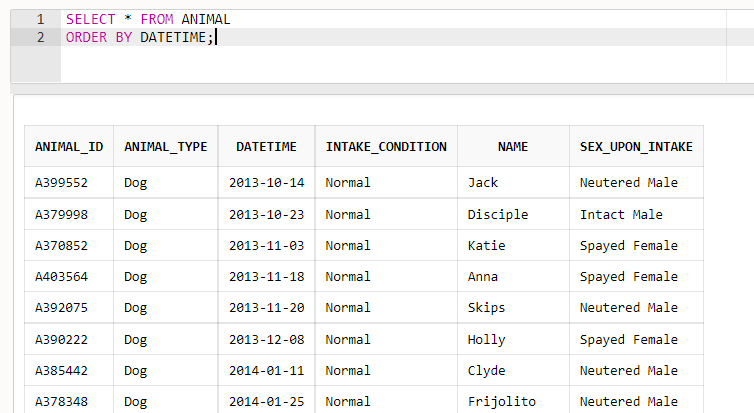Screen dimensions: 754x413
Task: Select line number 1 in the gutter
Action: (x=40, y=19)
